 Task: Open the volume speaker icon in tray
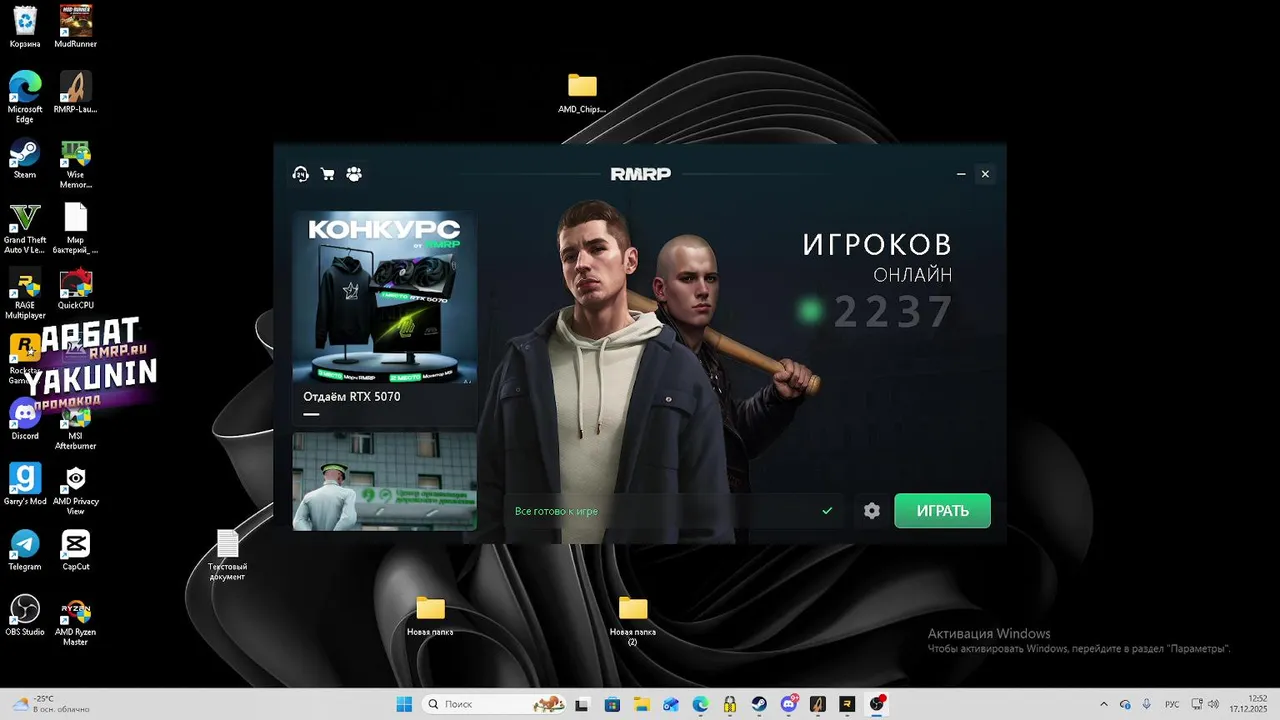coord(1213,704)
